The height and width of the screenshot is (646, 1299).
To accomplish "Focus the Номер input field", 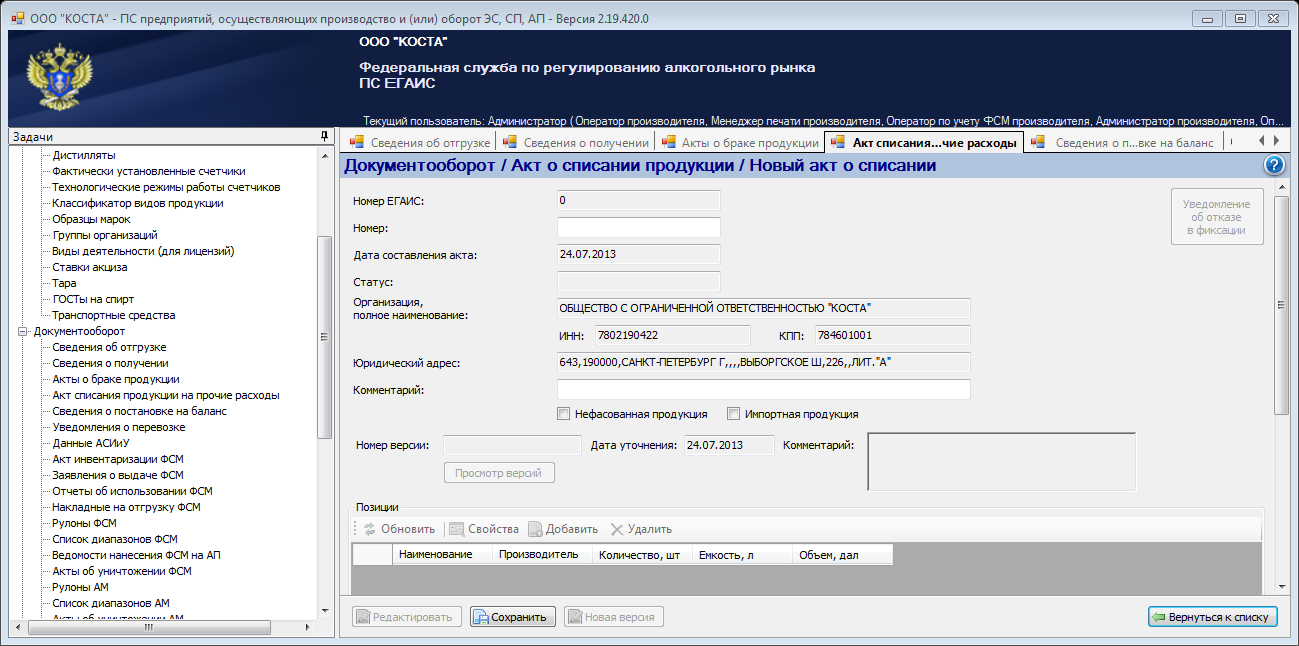I will point(639,228).
